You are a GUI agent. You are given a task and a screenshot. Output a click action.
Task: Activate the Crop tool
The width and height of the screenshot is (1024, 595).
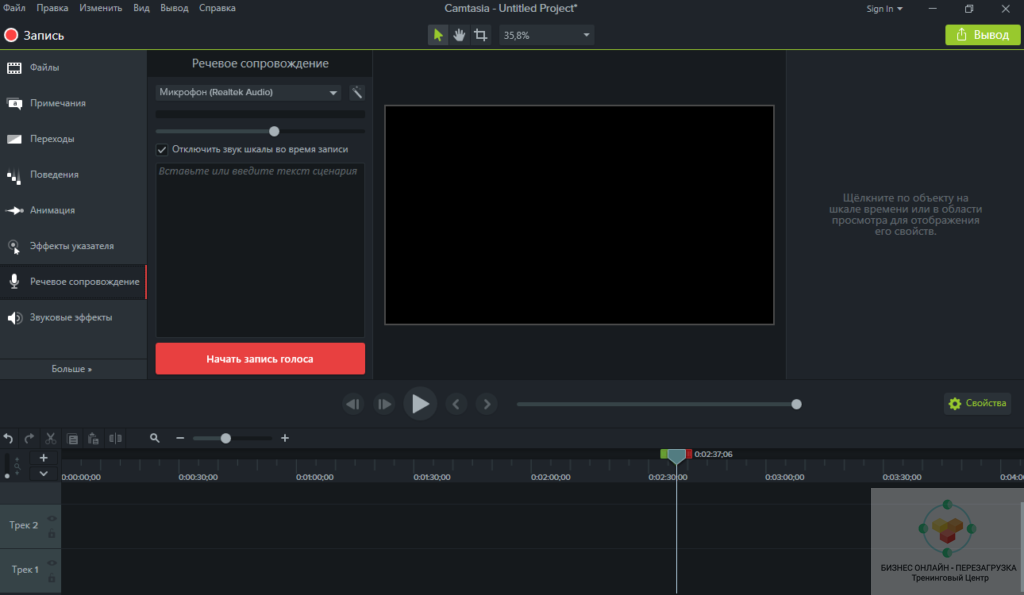pyautogui.click(x=481, y=35)
